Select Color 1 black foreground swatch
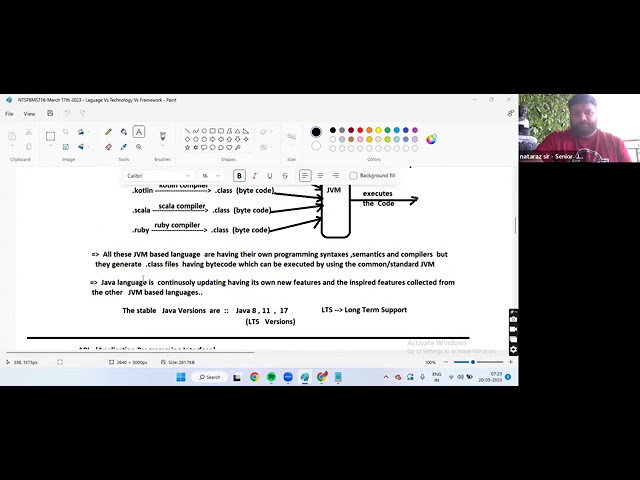 316,132
